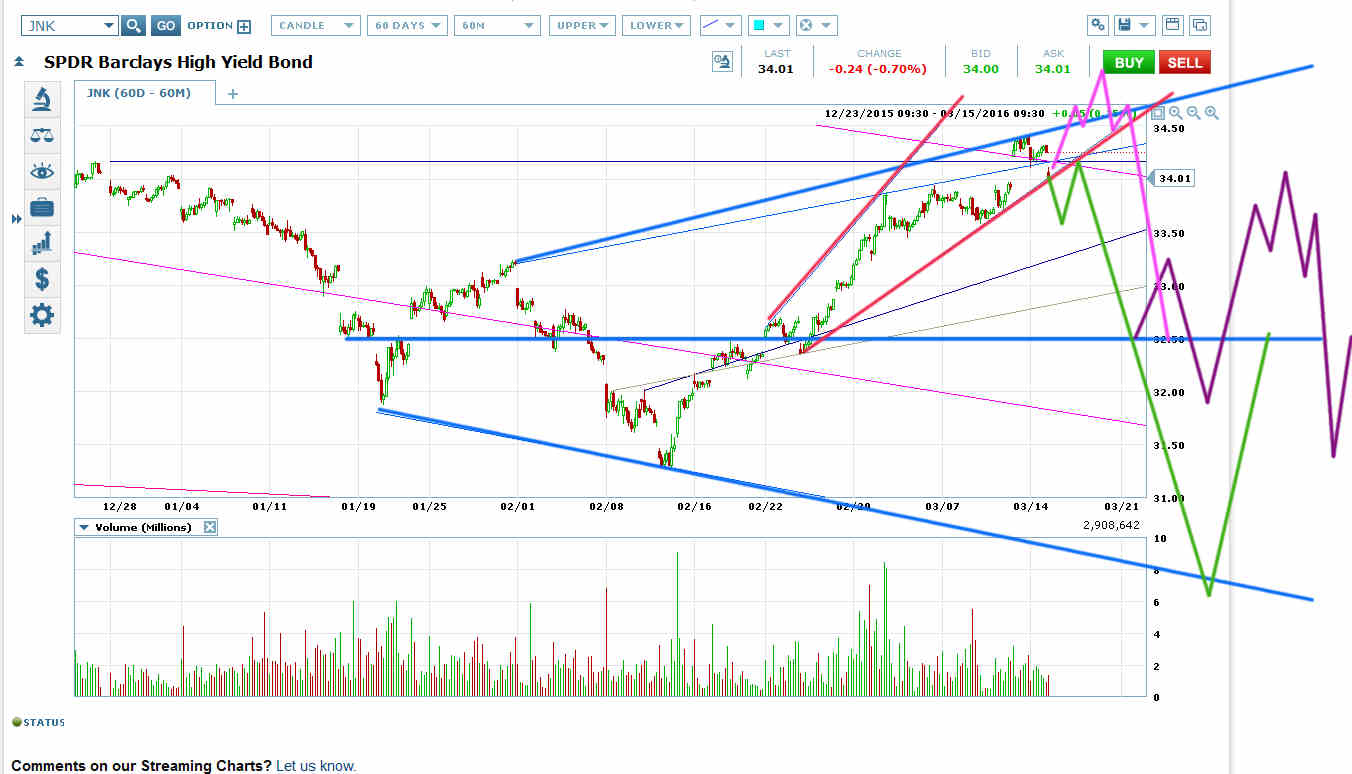Click the green BUY button
Image resolution: width=1352 pixels, height=774 pixels.
click(x=1129, y=62)
